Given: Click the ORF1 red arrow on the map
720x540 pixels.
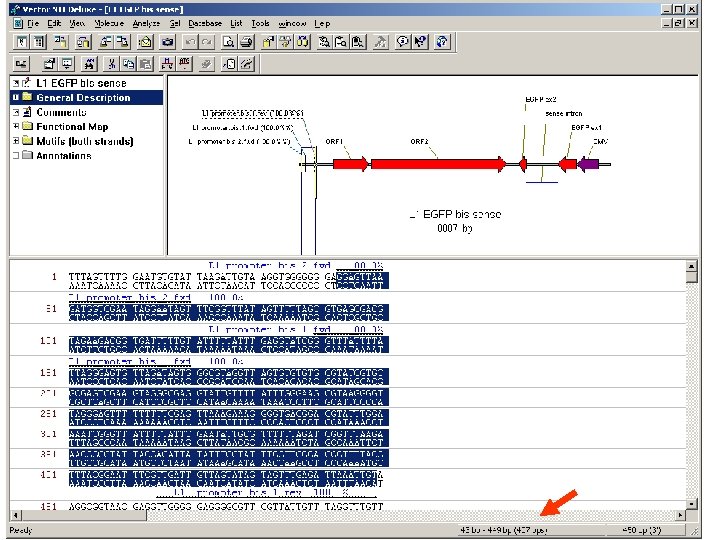Looking at the screenshot, I should click(350, 164).
